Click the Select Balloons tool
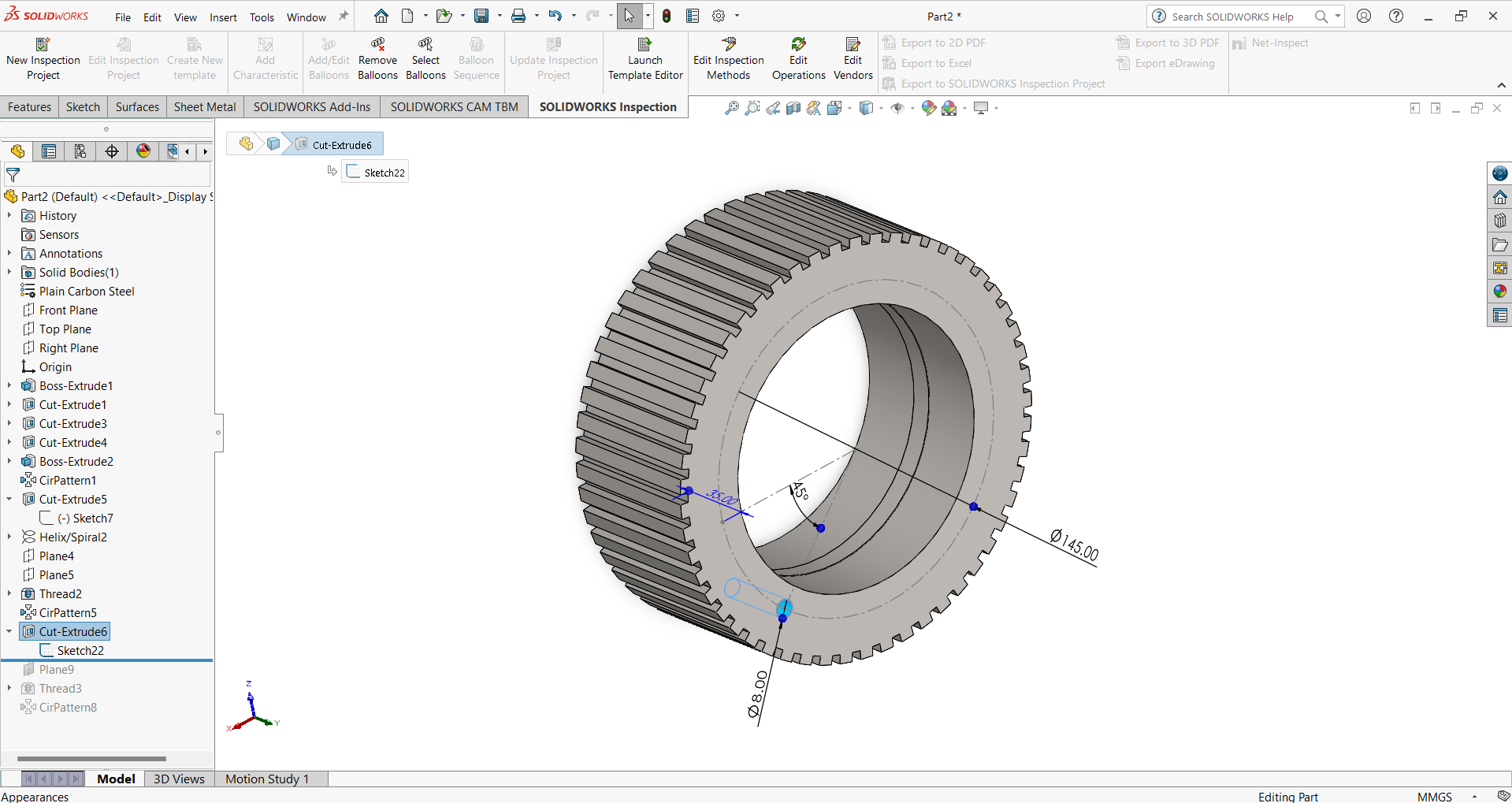 tap(425, 59)
